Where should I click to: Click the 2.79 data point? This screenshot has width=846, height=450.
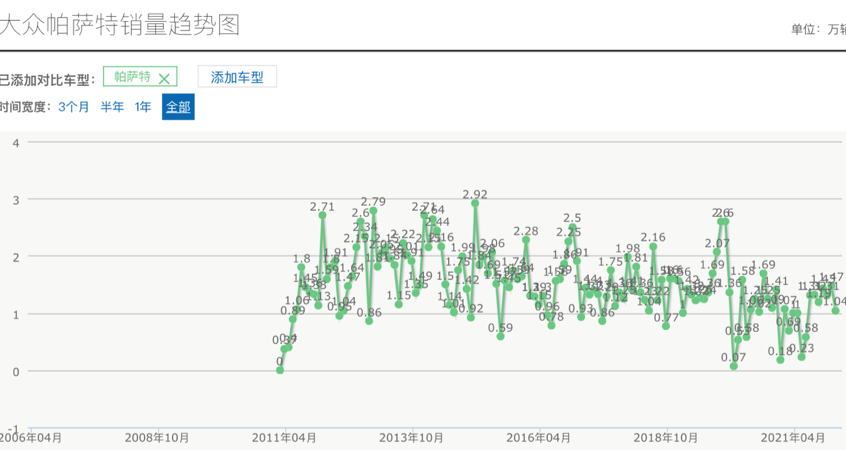[x=373, y=210]
